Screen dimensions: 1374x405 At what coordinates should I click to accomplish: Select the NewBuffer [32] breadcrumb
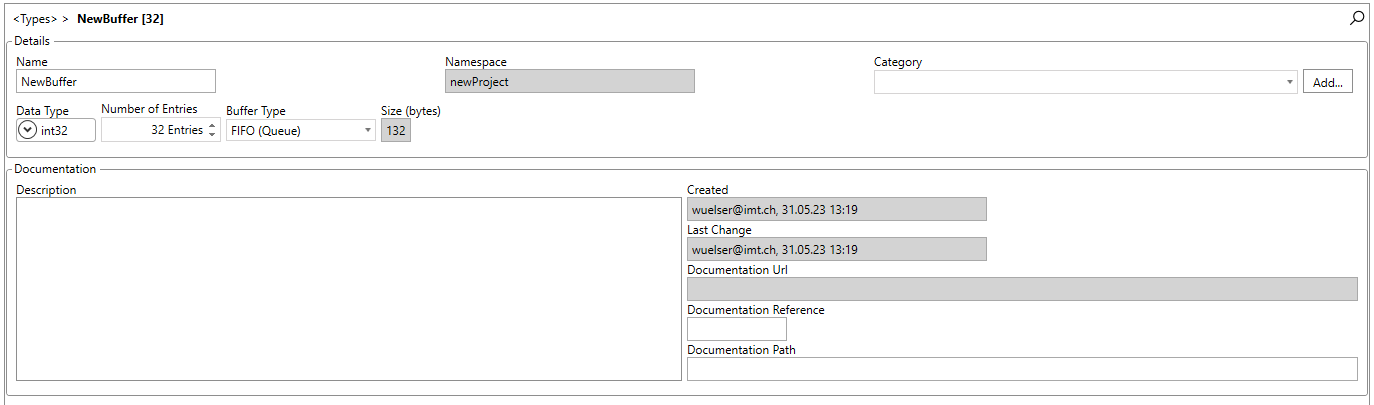[120, 19]
